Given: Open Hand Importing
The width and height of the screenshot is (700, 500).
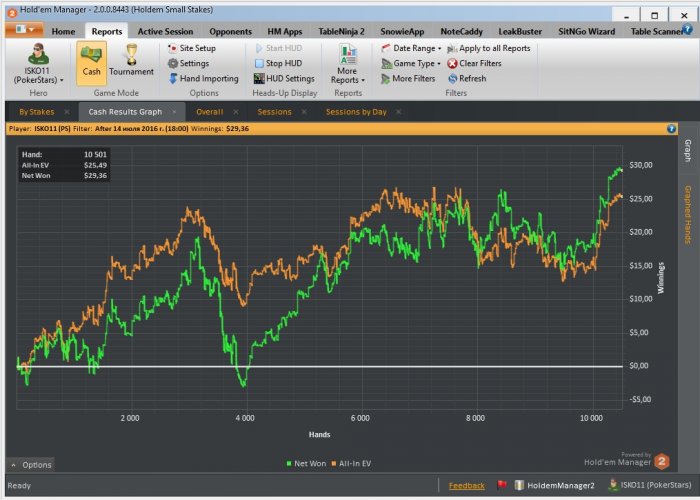Looking at the screenshot, I should [x=207, y=78].
